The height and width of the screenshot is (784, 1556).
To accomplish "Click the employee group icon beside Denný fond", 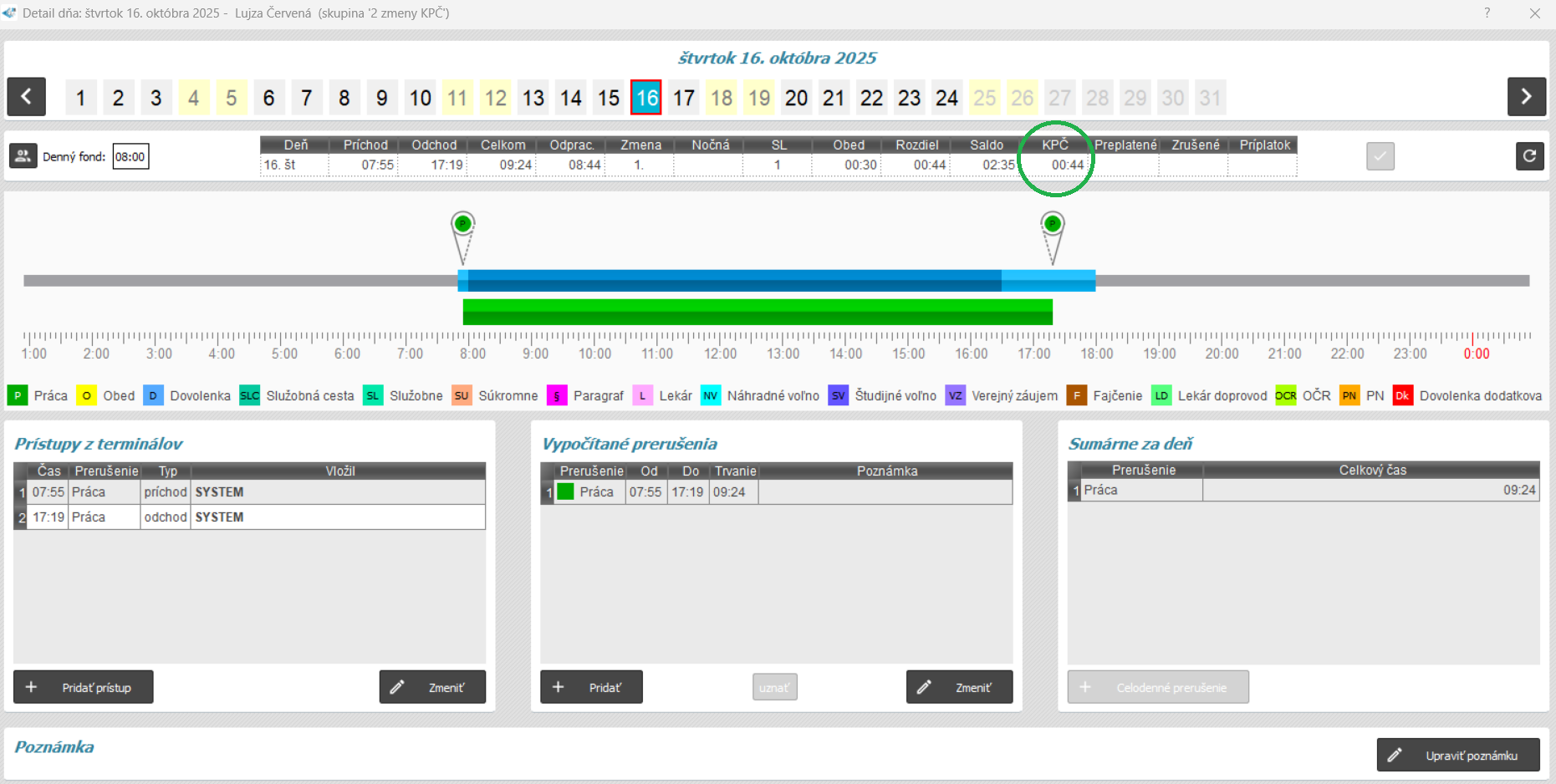I will (x=23, y=156).
